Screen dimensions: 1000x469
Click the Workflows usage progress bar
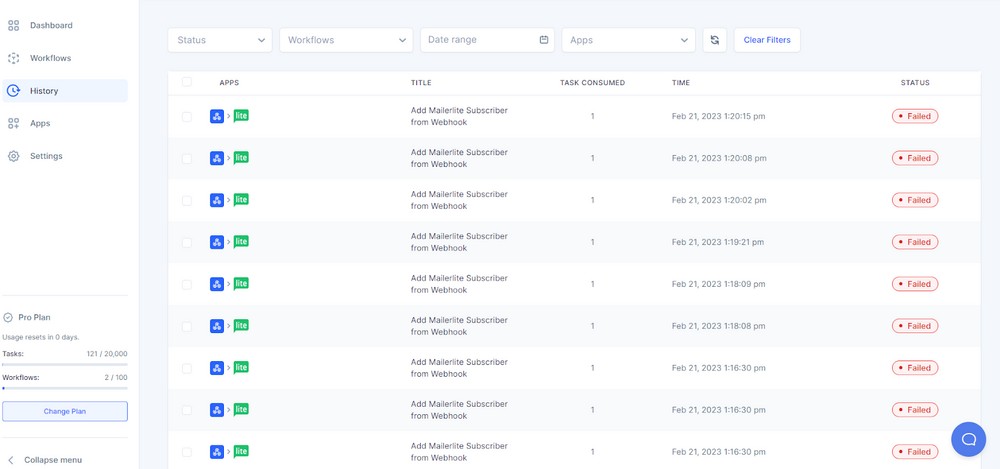click(x=65, y=388)
